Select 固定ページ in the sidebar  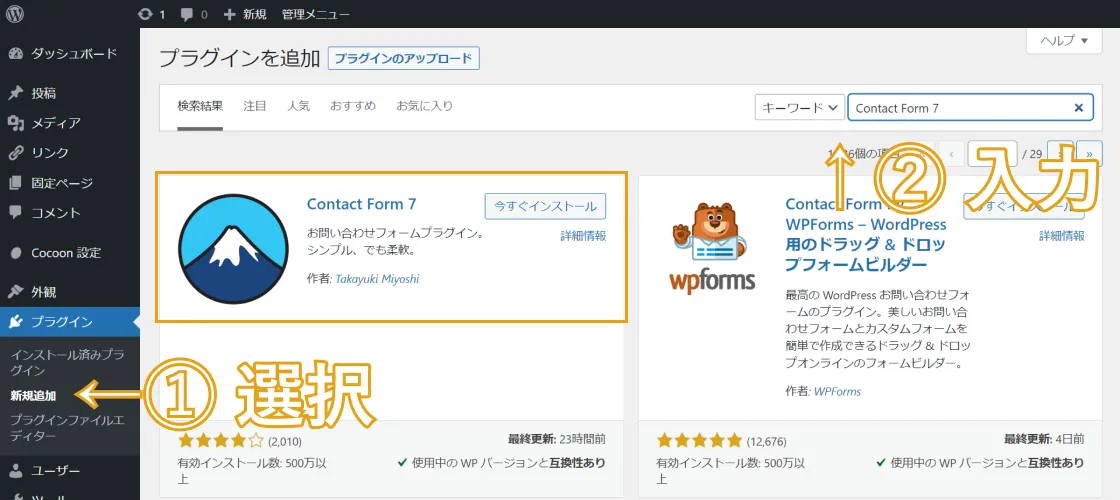pos(61,183)
